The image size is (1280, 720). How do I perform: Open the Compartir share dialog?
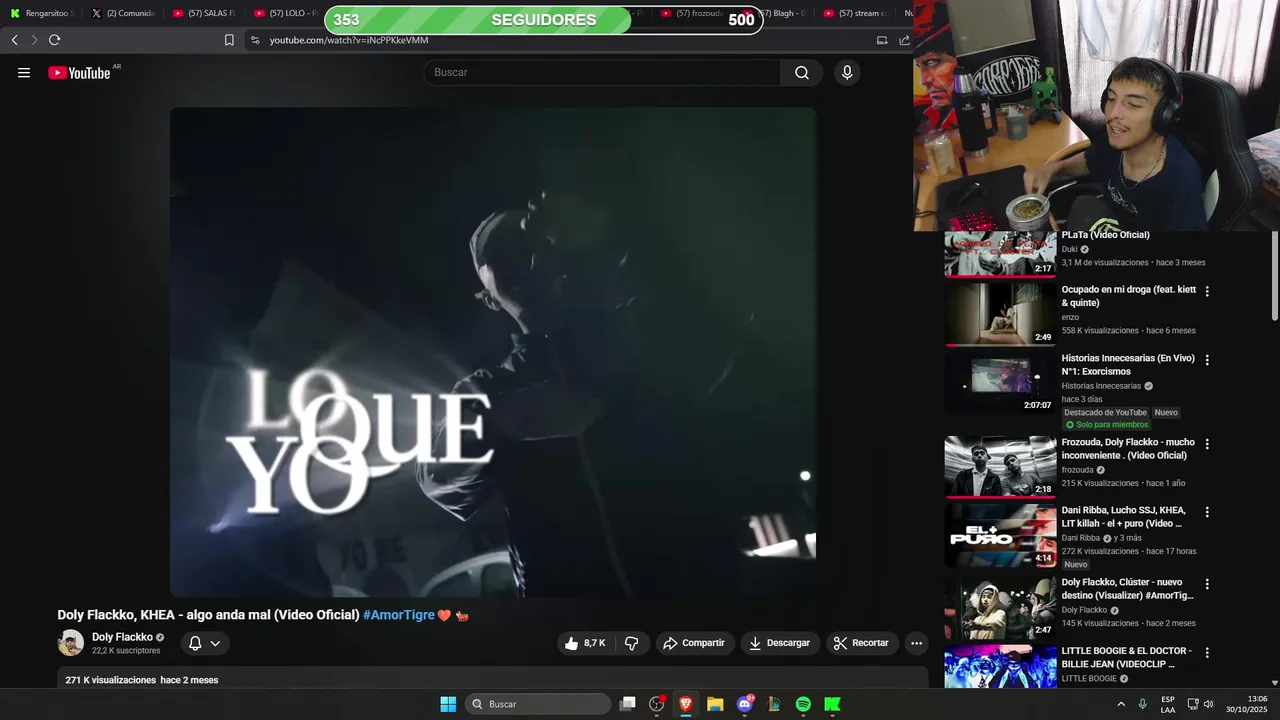(695, 643)
